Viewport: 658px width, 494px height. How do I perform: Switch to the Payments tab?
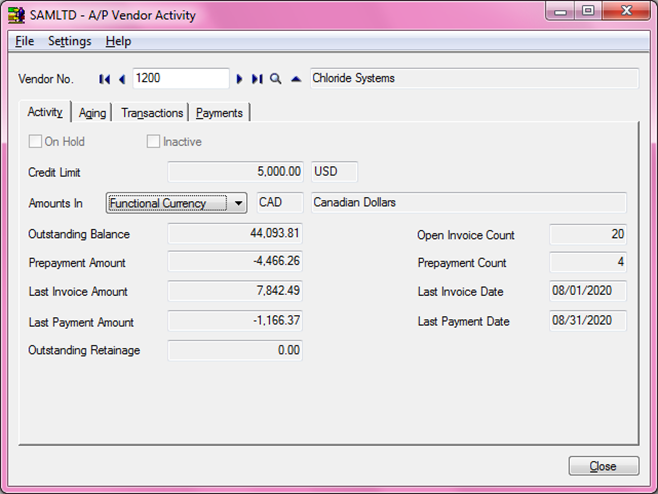[x=219, y=113]
